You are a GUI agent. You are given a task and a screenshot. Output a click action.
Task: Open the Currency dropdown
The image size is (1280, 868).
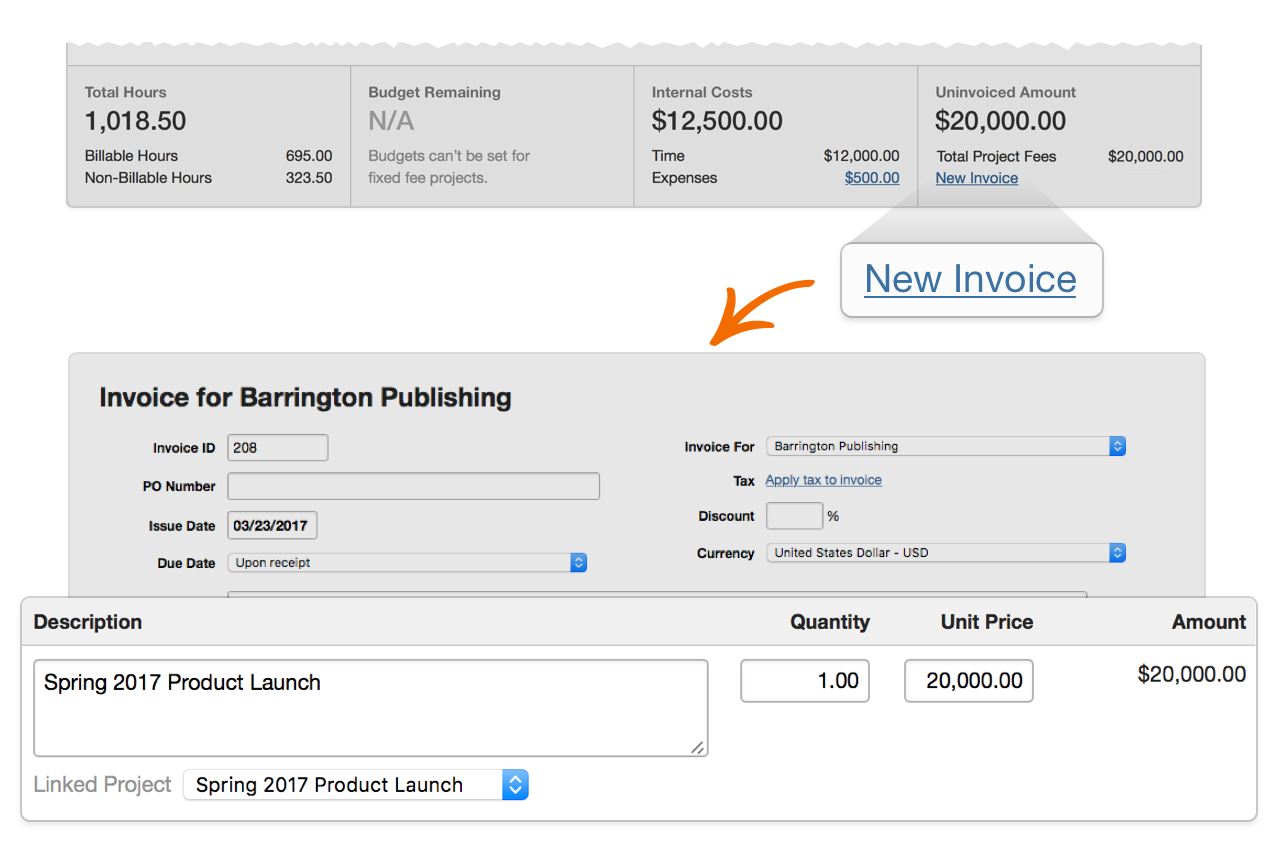(945, 552)
